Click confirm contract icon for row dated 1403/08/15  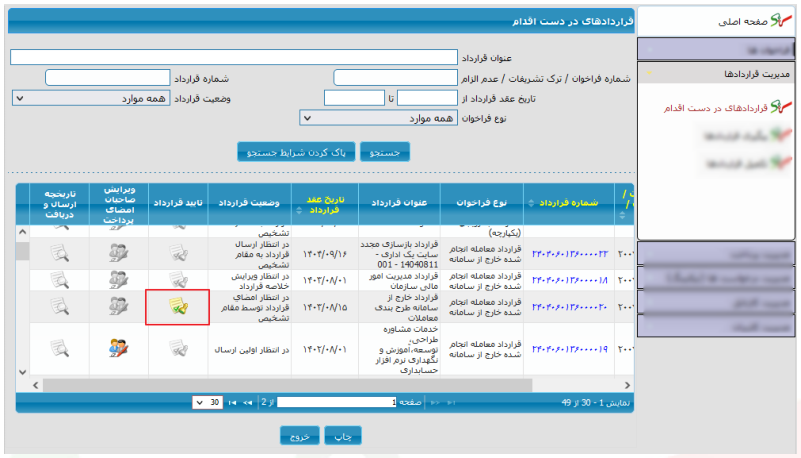click(178, 306)
